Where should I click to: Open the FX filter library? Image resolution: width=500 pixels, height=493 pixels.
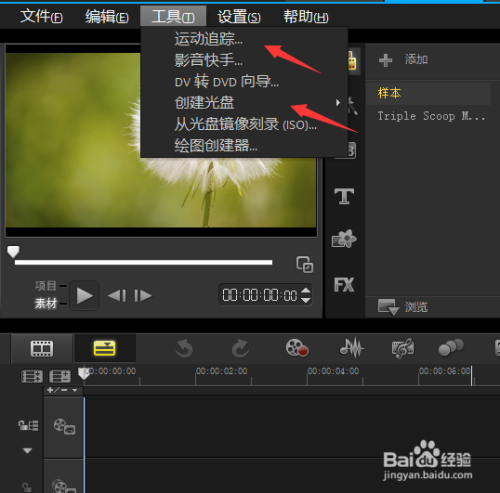tap(344, 285)
